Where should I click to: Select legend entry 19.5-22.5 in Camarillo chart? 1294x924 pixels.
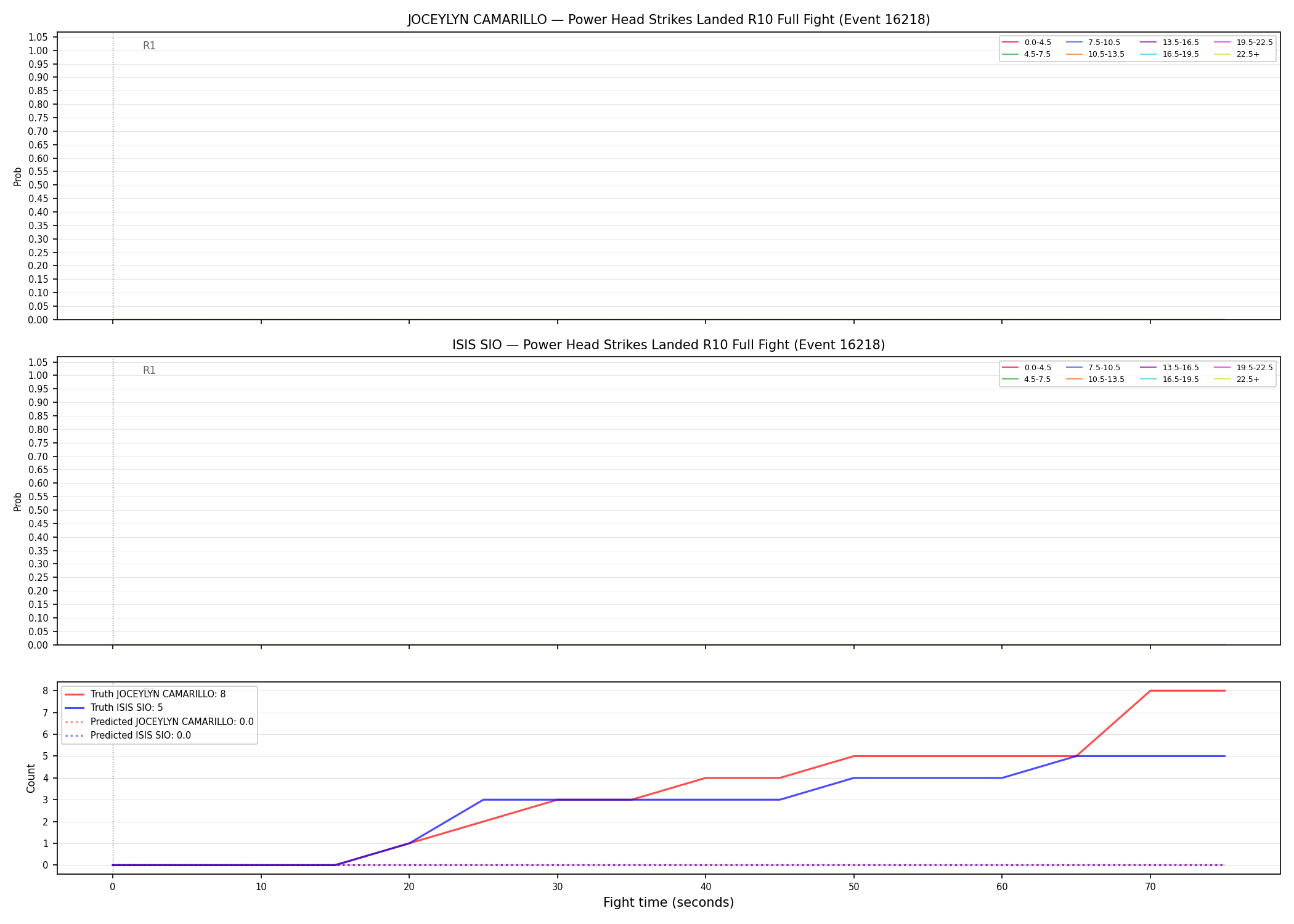1243,43
